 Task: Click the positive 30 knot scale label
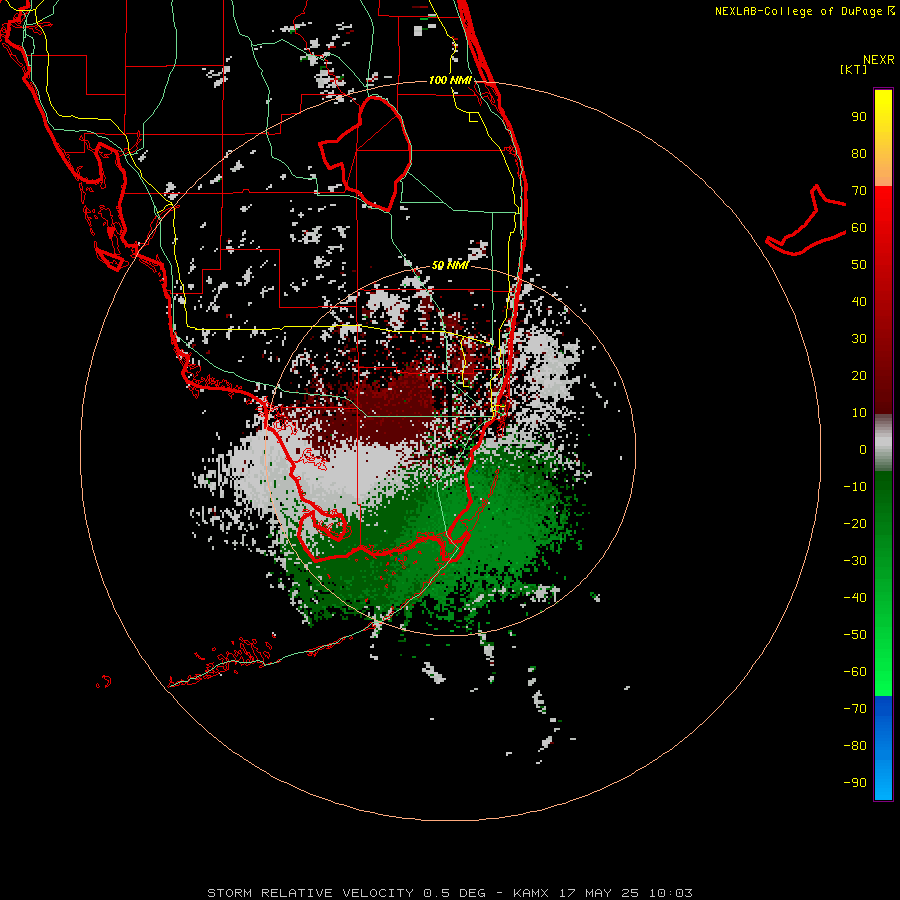[859, 339]
